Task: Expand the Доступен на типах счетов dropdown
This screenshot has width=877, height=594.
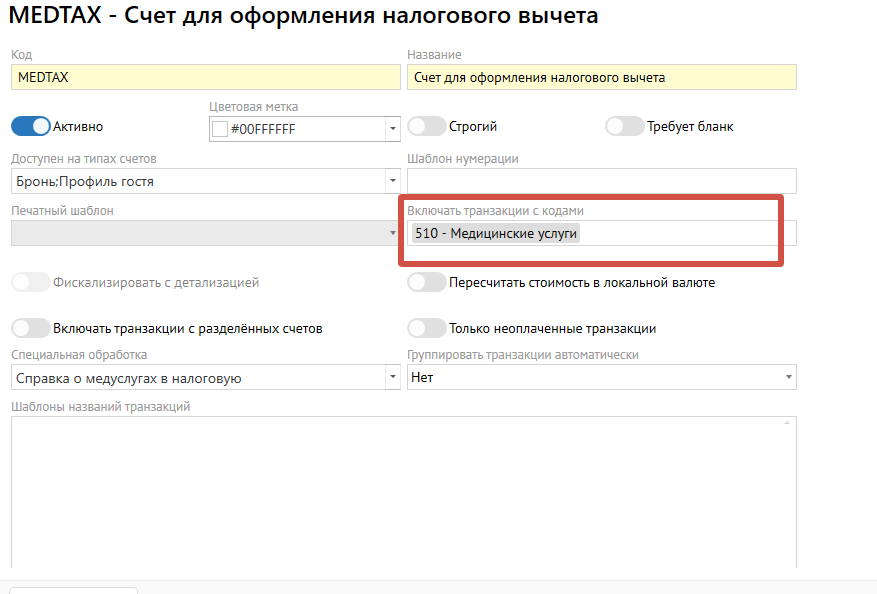Action: pos(392,181)
